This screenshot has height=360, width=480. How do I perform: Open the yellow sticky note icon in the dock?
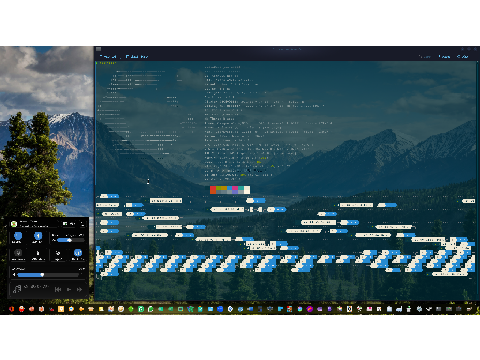click(x=101, y=309)
